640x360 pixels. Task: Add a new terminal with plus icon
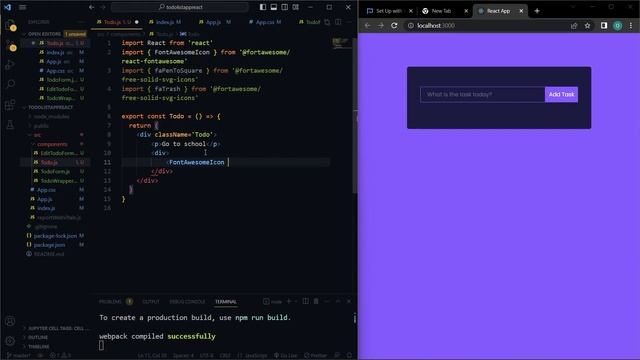(x=289, y=301)
